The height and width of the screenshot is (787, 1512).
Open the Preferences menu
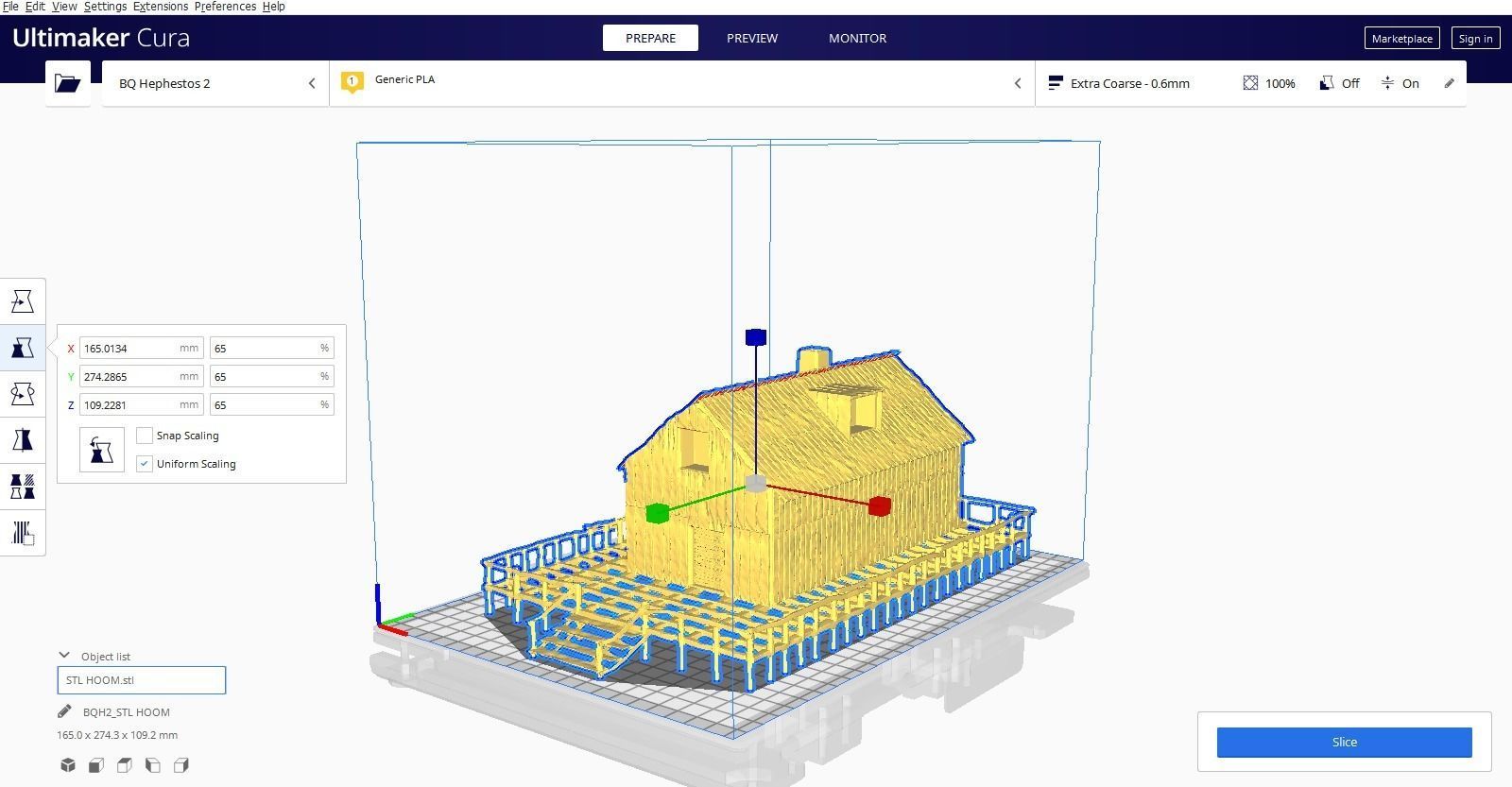point(225,7)
